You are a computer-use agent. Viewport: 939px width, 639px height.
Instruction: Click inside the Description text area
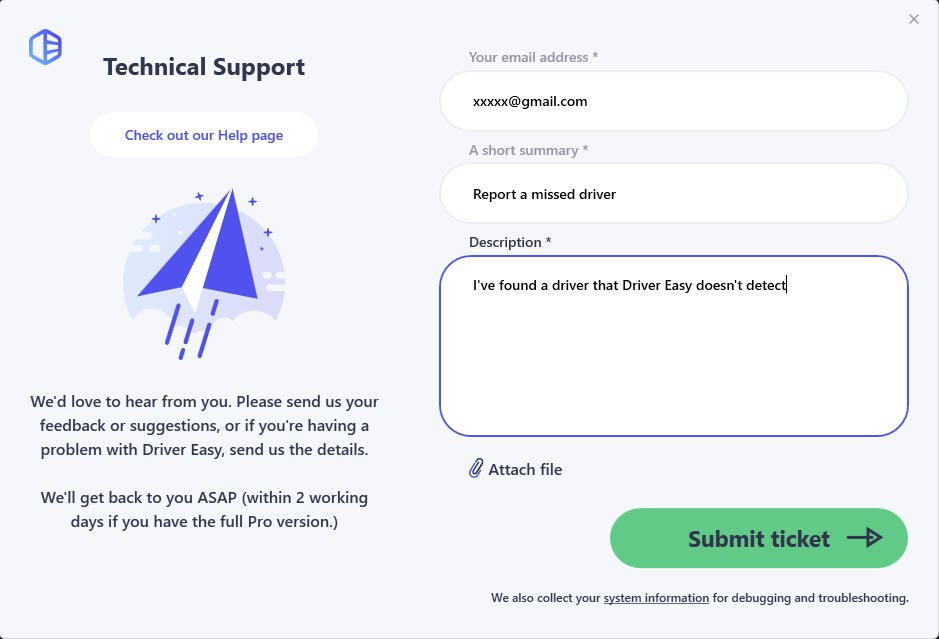[674, 346]
